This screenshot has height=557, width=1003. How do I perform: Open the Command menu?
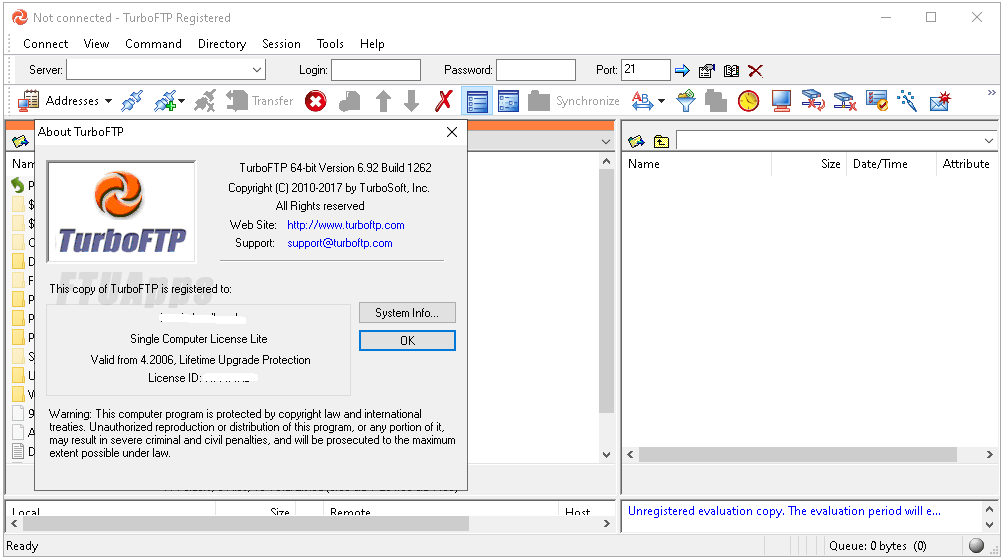point(154,43)
